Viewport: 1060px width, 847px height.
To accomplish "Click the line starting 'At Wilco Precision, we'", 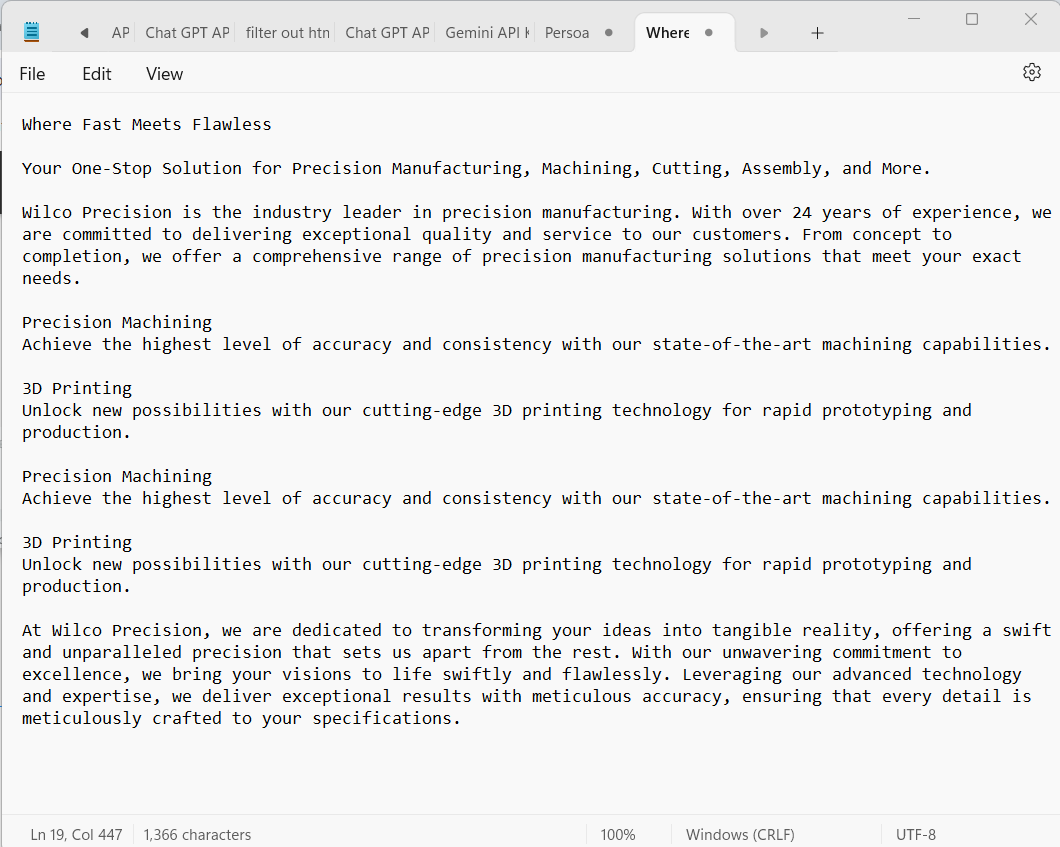I will pos(536,631).
